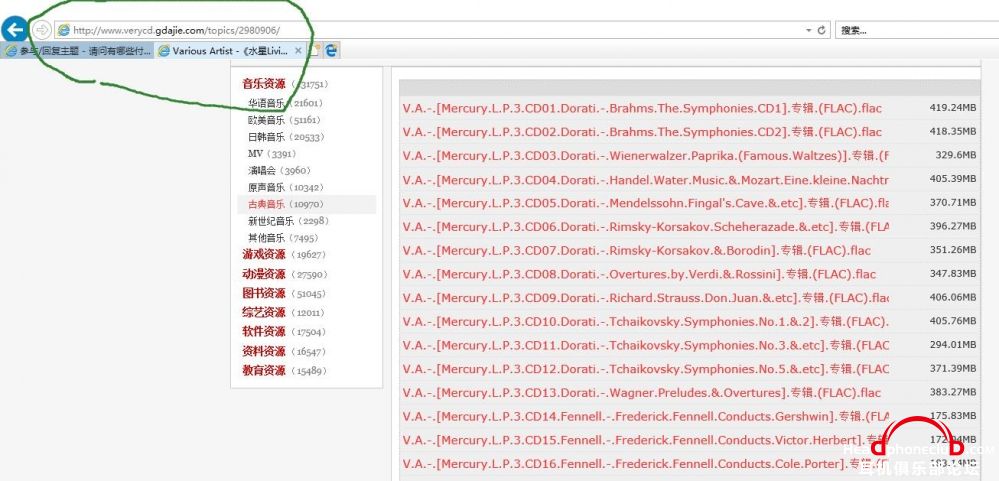Screen dimensions: 999x481
Task: Open the CD09 Richard Strauss Don Juan link
Action: [x=645, y=298]
